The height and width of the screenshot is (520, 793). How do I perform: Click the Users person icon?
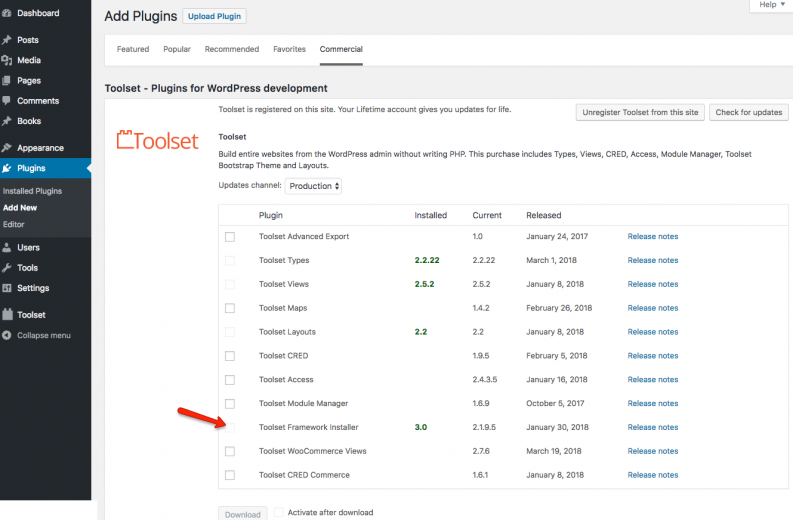tap(7, 247)
